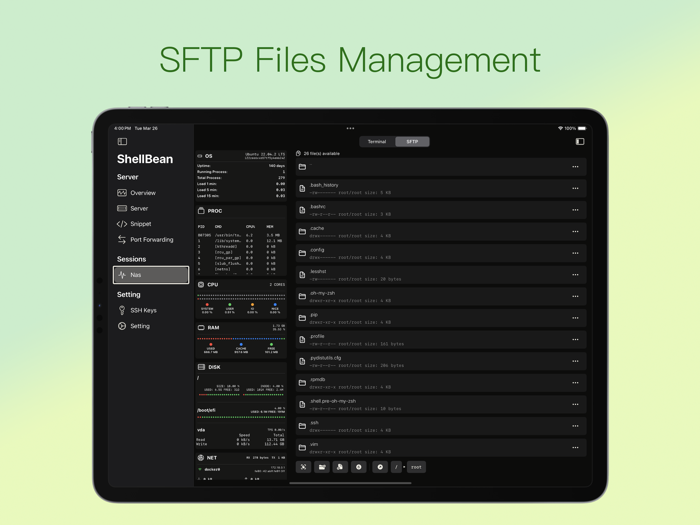The height and width of the screenshot is (525, 700).
Task: Open more options for parent folder row
Action: point(575,167)
